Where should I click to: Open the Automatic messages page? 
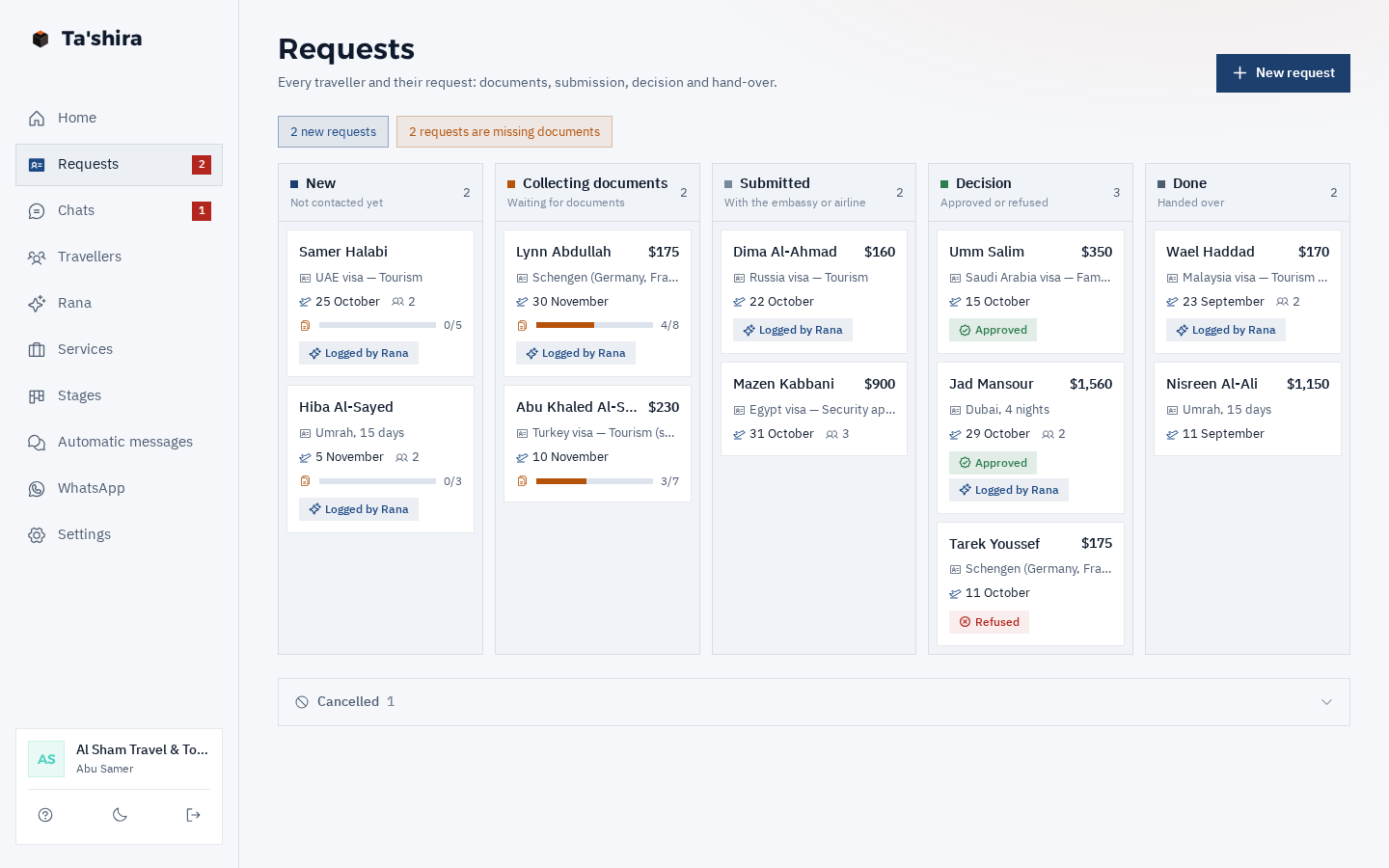click(x=119, y=443)
